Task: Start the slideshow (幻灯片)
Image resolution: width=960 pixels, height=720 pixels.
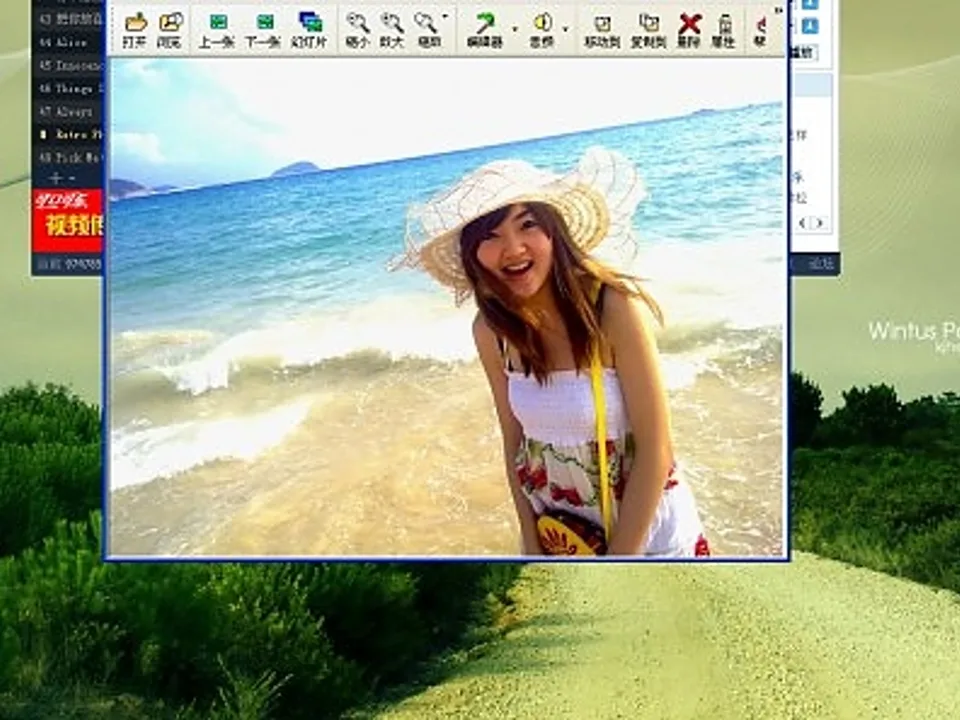Action: (311, 28)
